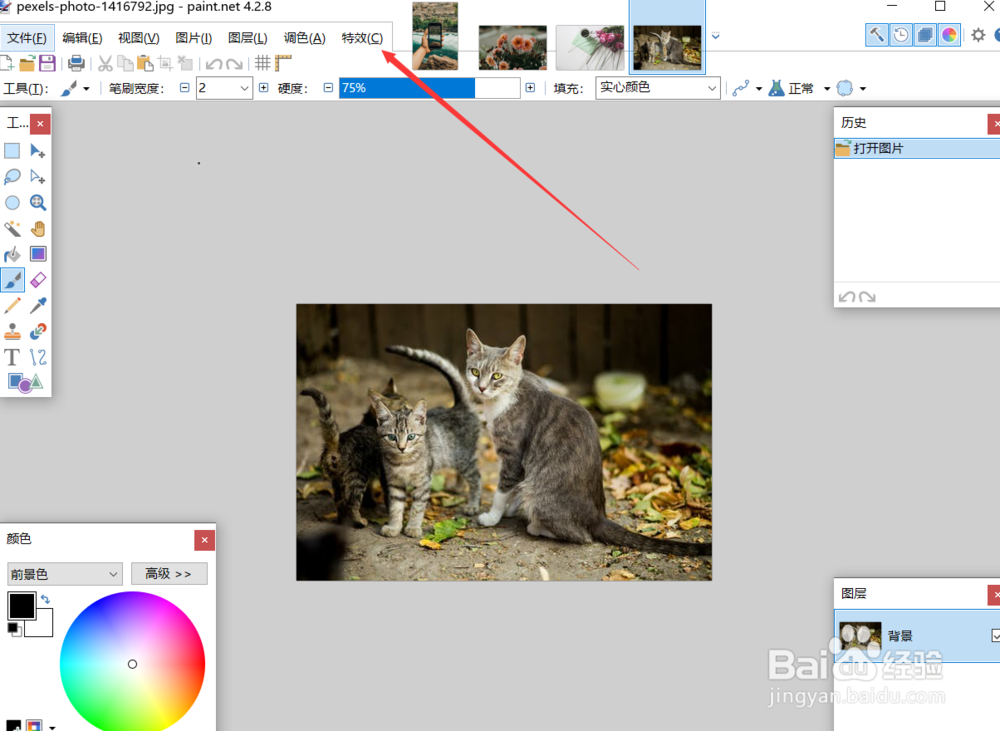The width and height of the screenshot is (1000, 731).
Task: Click the black primary color swatch
Action: pos(22,605)
